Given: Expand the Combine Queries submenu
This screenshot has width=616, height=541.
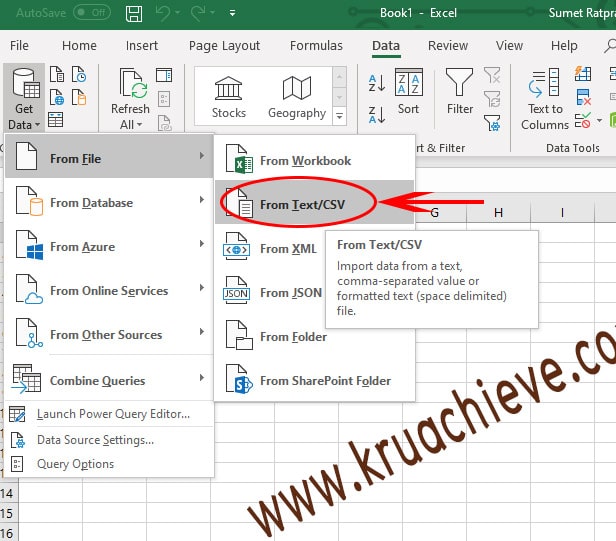Looking at the screenshot, I should (x=109, y=380).
